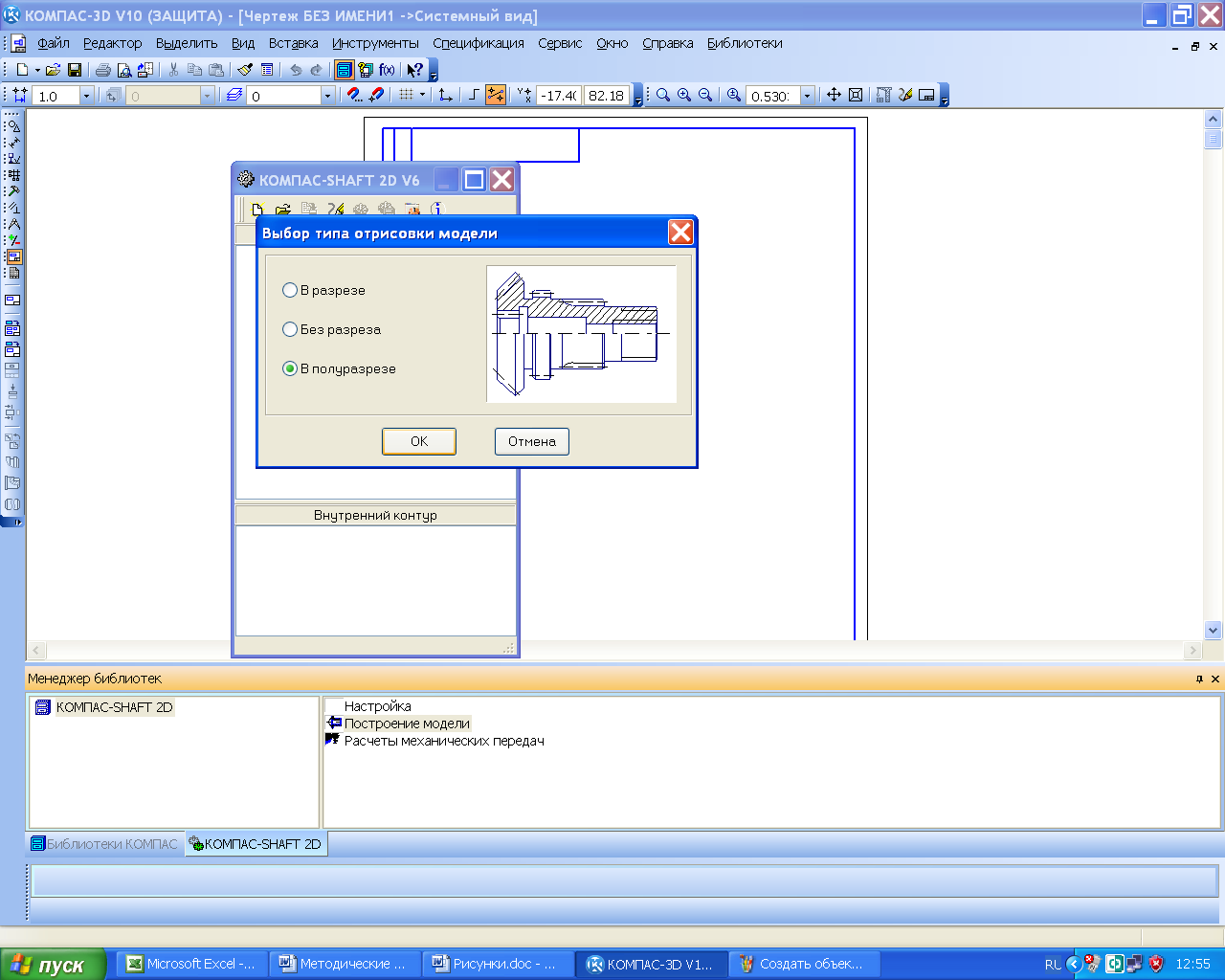Switch to the Библиотеки КОМПАС tab
The image size is (1225, 980).
pyautogui.click(x=104, y=844)
